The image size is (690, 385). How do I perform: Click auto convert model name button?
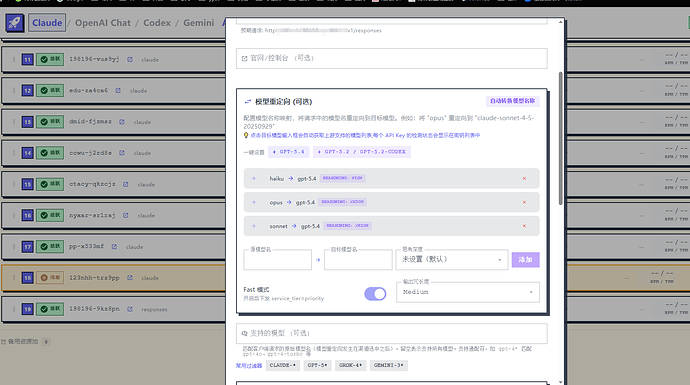513,101
